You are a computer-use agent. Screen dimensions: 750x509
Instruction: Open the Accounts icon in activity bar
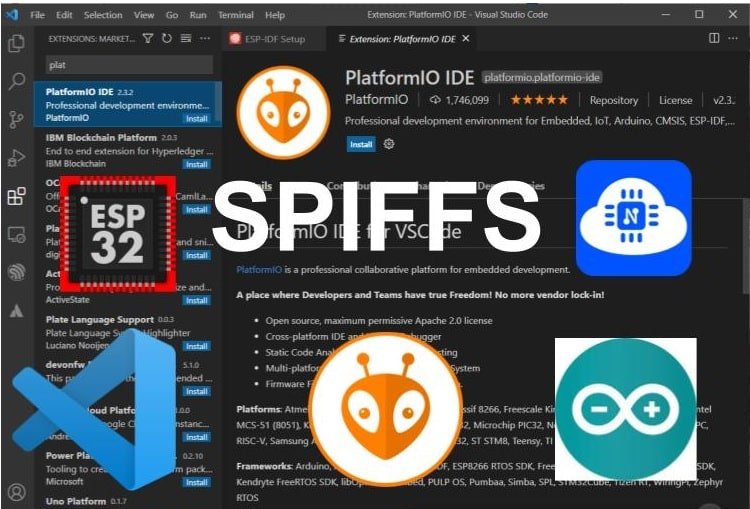pyautogui.click(x=17, y=492)
